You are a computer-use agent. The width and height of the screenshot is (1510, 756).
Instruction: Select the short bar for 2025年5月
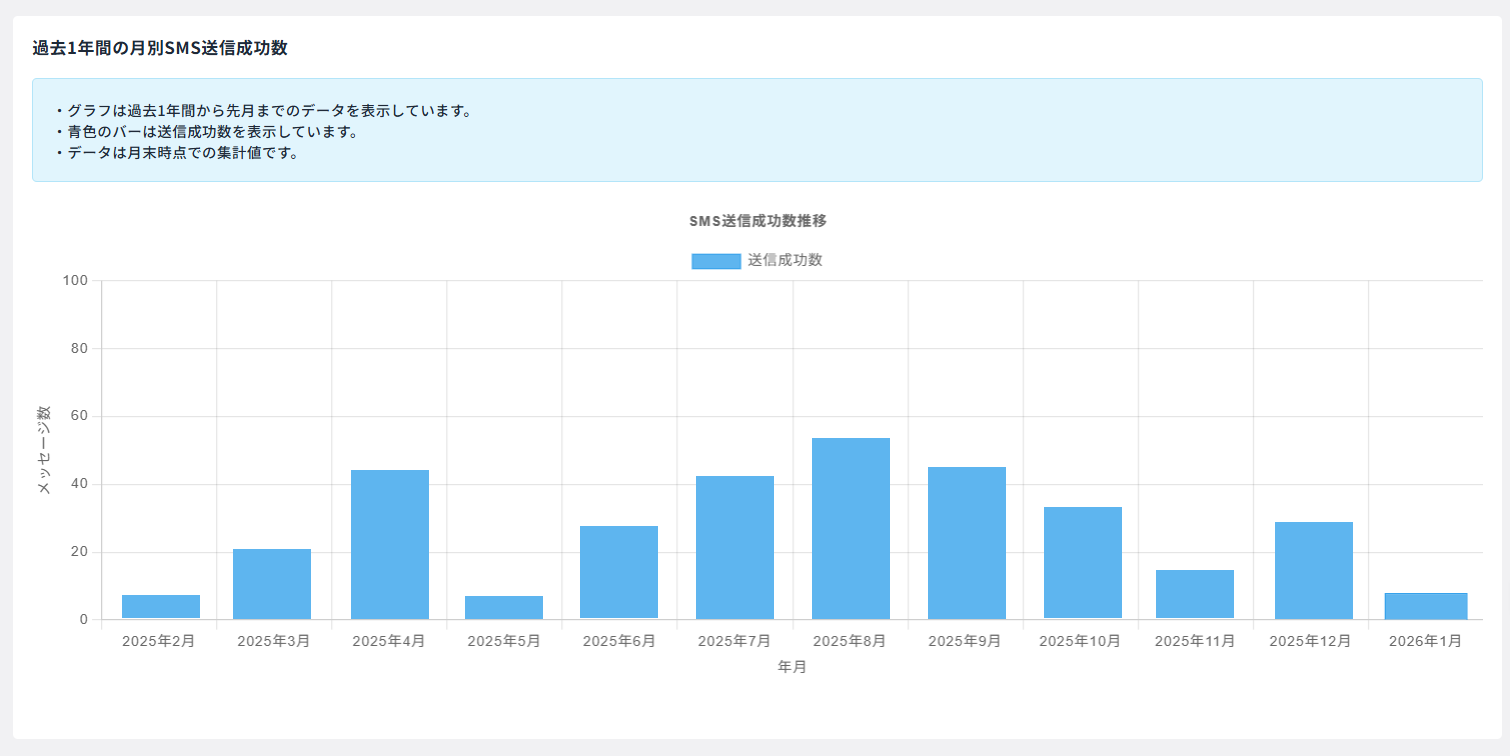click(x=504, y=608)
